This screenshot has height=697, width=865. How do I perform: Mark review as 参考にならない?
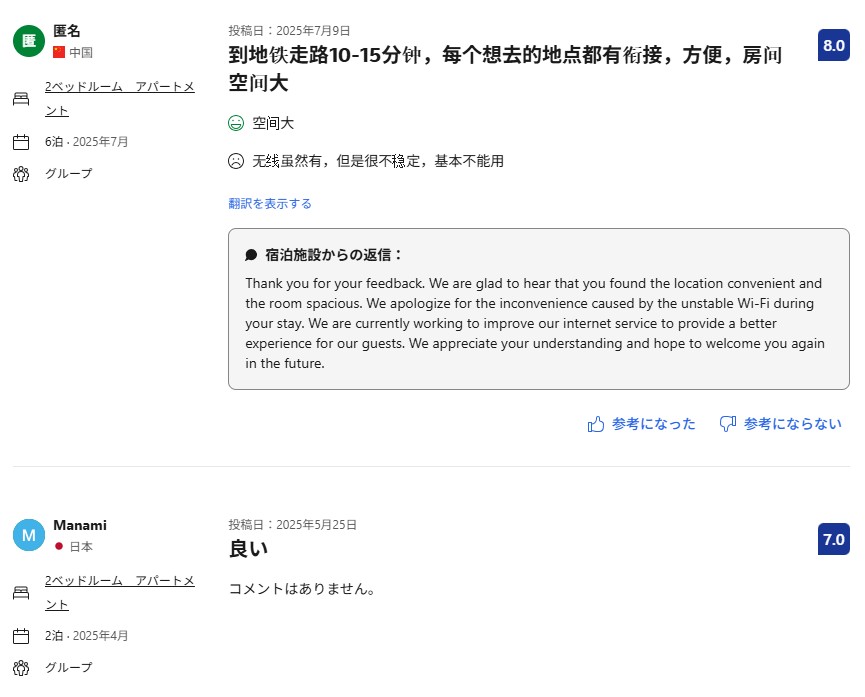pos(792,424)
